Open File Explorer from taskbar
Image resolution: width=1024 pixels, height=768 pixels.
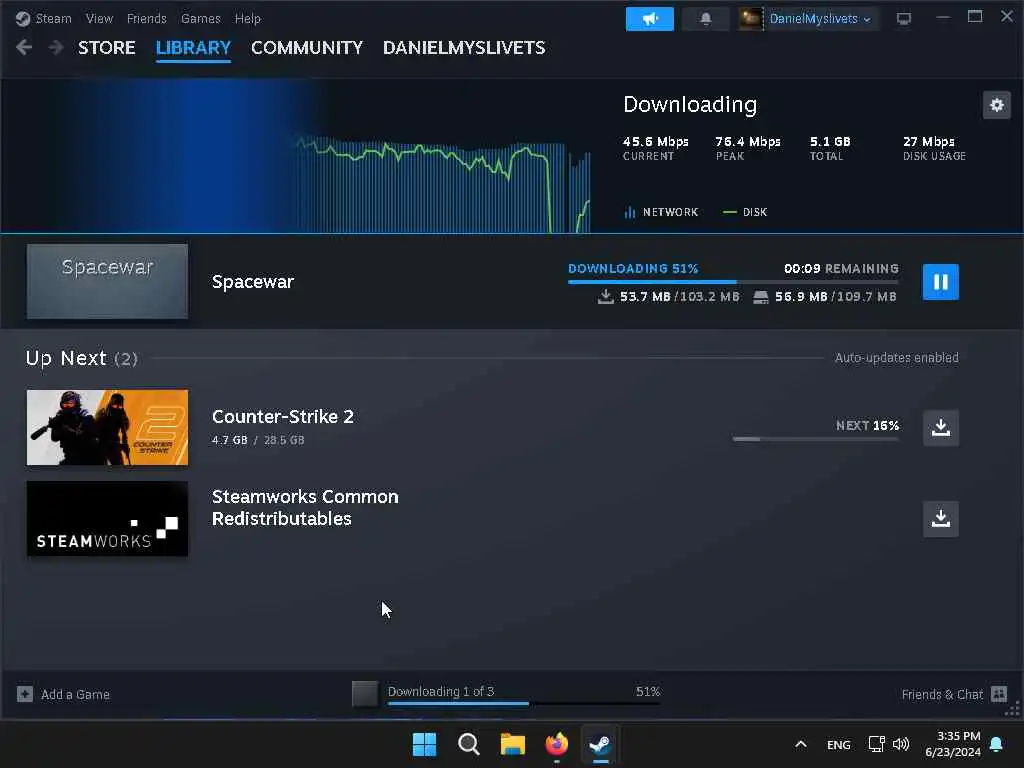coord(513,744)
